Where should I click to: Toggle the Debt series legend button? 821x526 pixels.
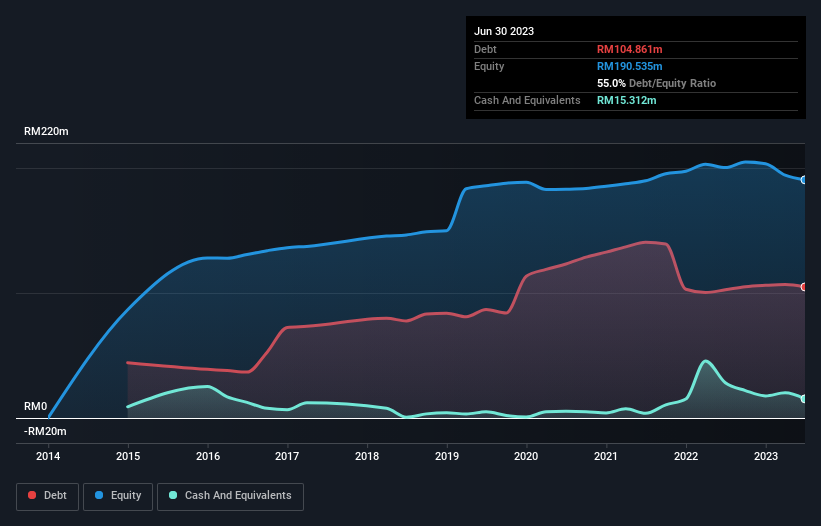click(47, 496)
